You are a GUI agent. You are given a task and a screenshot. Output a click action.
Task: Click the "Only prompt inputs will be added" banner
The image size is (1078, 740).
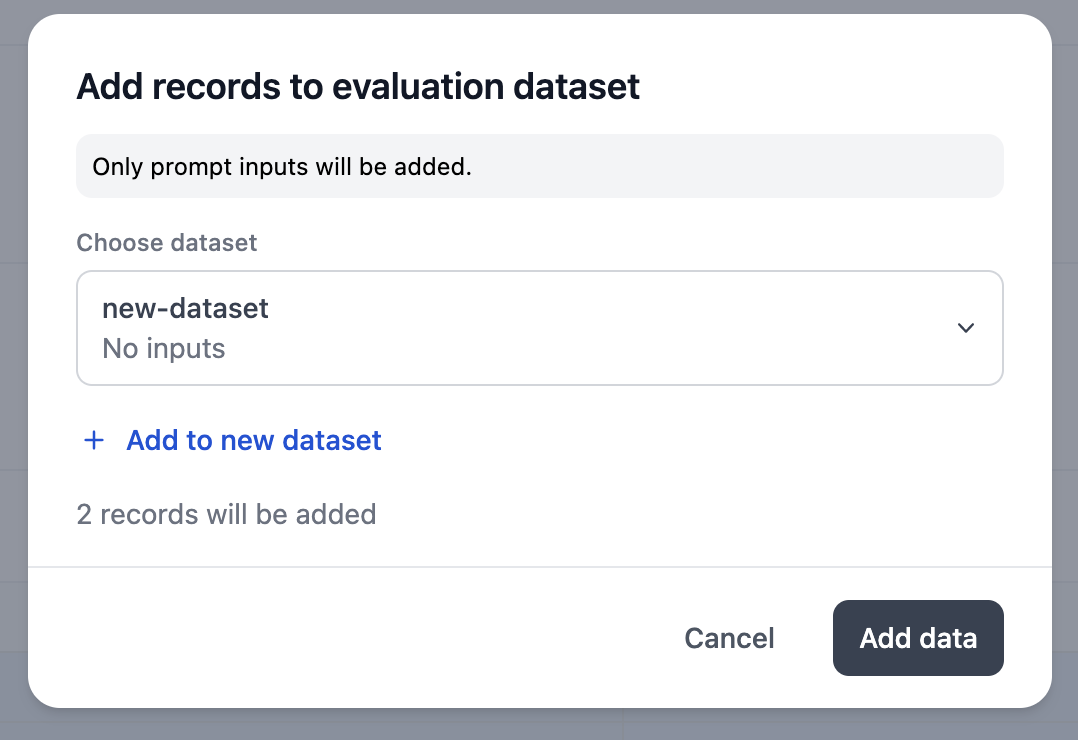click(539, 166)
